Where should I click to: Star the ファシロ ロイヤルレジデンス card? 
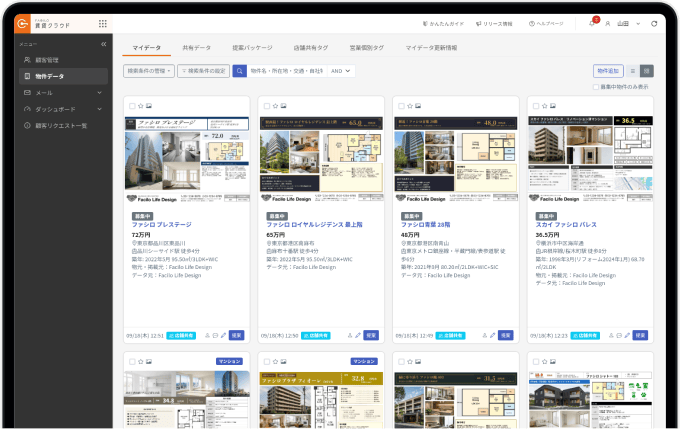click(275, 106)
